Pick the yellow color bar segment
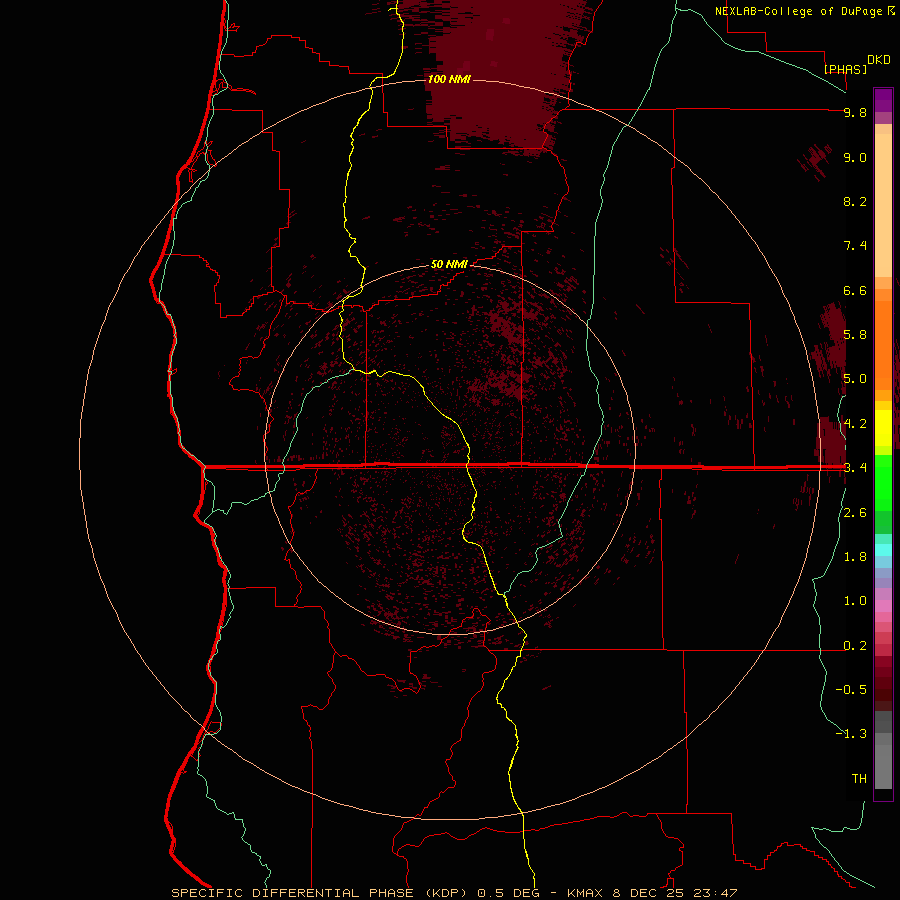The height and width of the screenshot is (900, 900). pyautogui.click(x=883, y=428)
